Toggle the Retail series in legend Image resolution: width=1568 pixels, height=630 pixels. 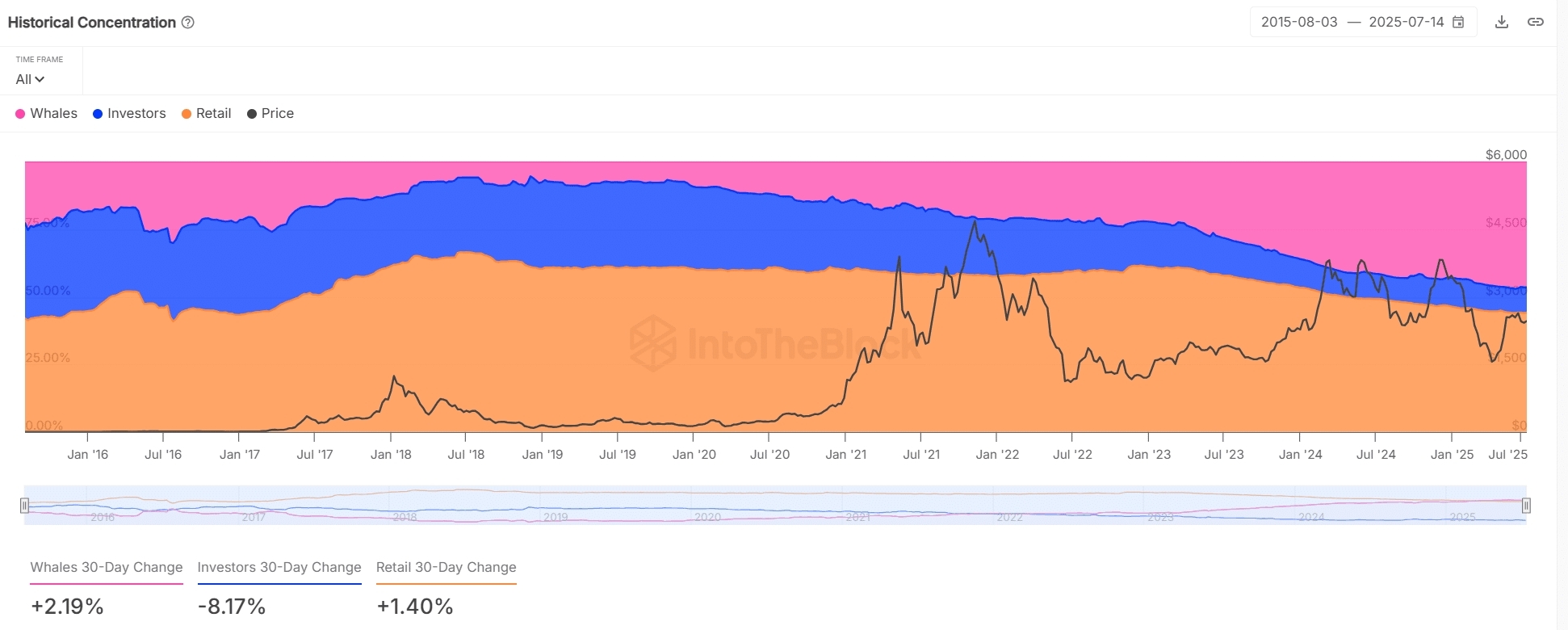coord(207,114)
